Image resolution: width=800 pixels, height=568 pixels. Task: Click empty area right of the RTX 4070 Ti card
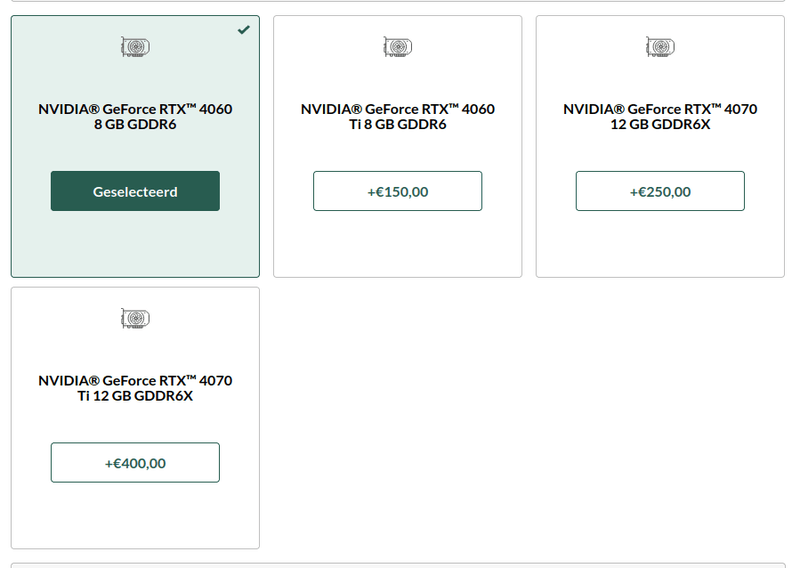520,418
